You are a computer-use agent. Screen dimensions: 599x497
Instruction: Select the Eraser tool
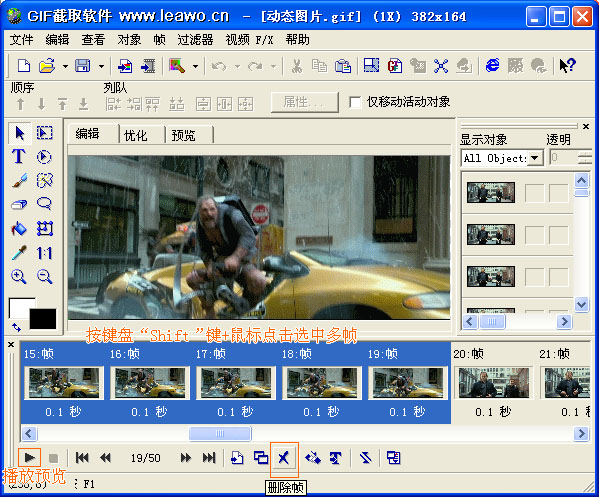click(19, 204)
